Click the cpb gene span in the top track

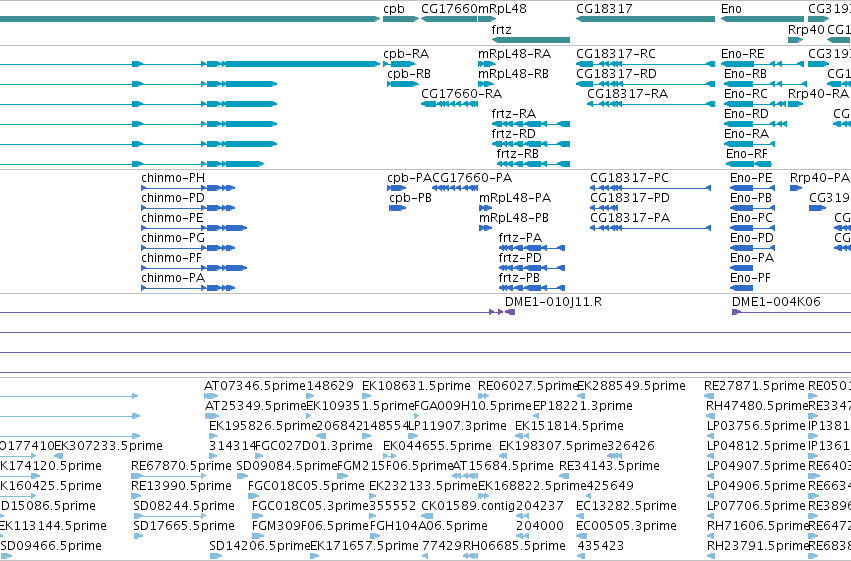pos(401,19)
